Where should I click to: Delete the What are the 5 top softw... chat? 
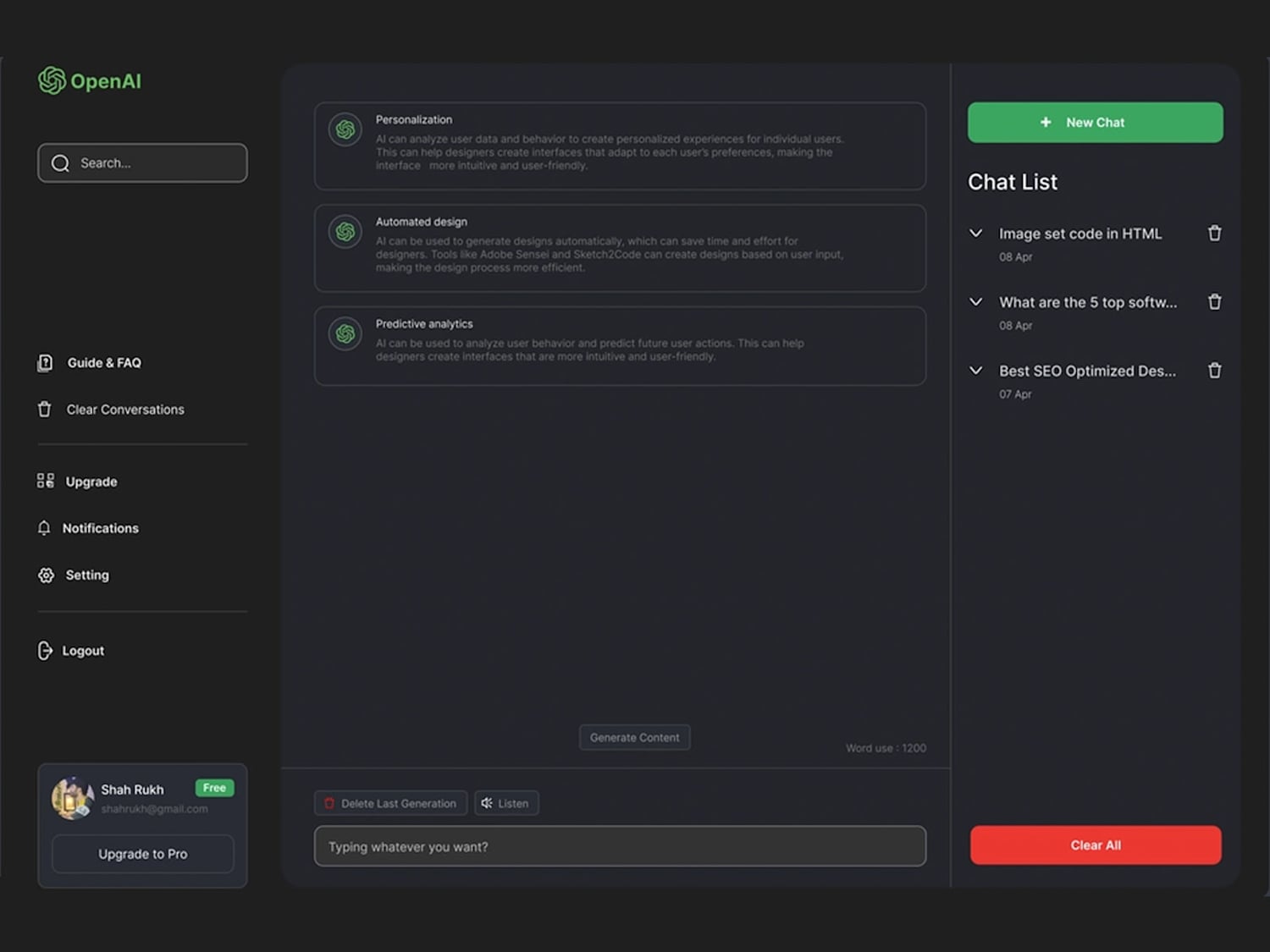point(1215,301)
